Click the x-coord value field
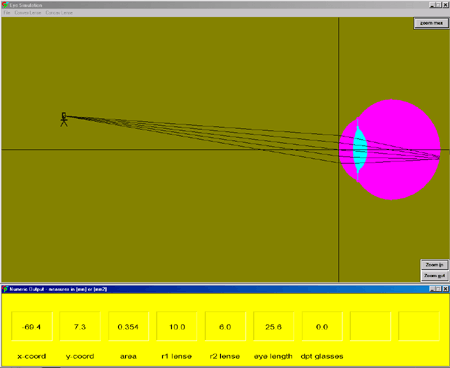This screenshot has width=450, height=368. tap(32, 327)
